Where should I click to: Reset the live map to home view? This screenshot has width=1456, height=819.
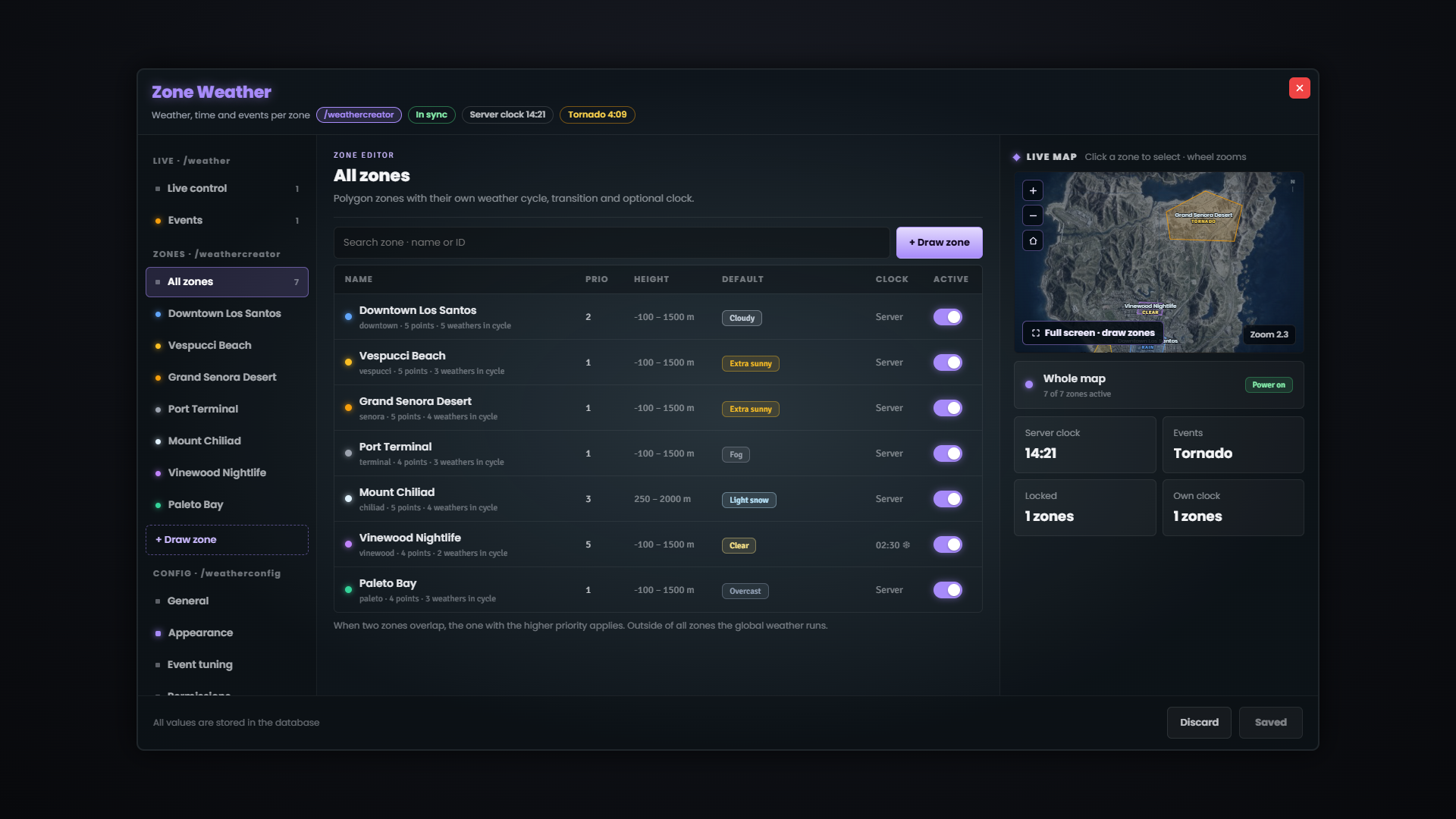point(1033,240)
